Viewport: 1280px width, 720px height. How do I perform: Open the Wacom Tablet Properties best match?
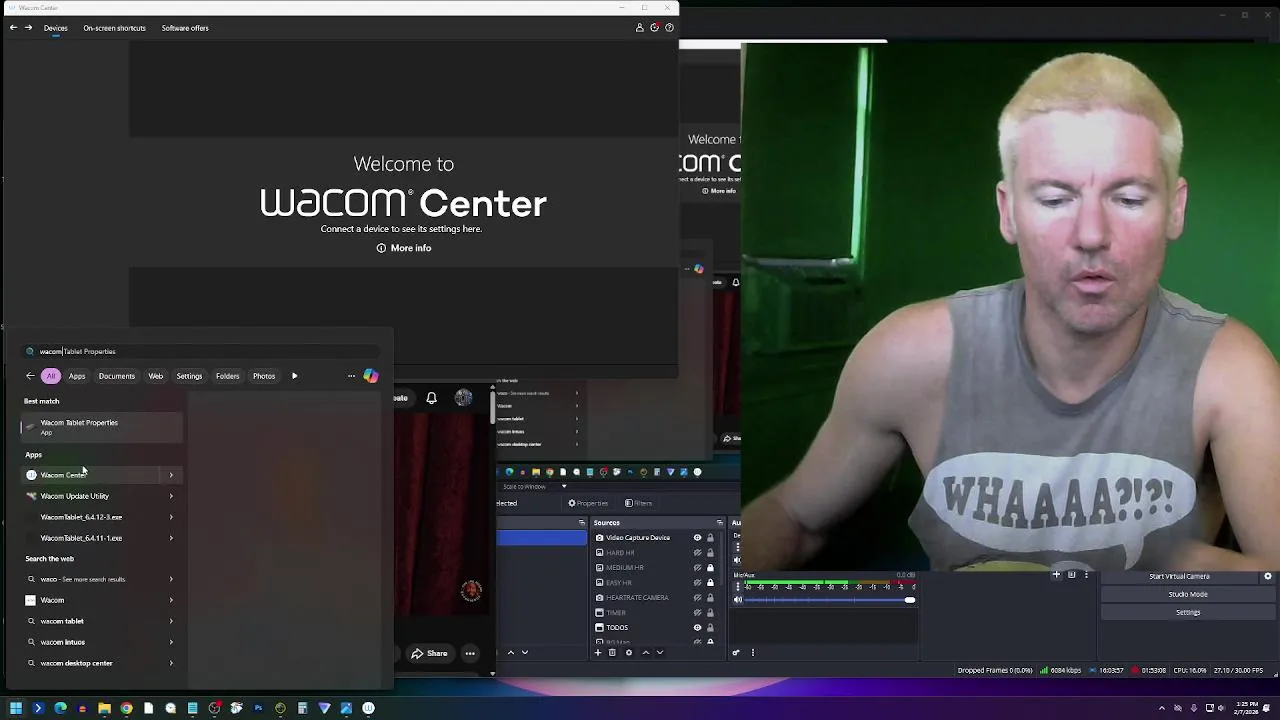(x=102, y=427)
